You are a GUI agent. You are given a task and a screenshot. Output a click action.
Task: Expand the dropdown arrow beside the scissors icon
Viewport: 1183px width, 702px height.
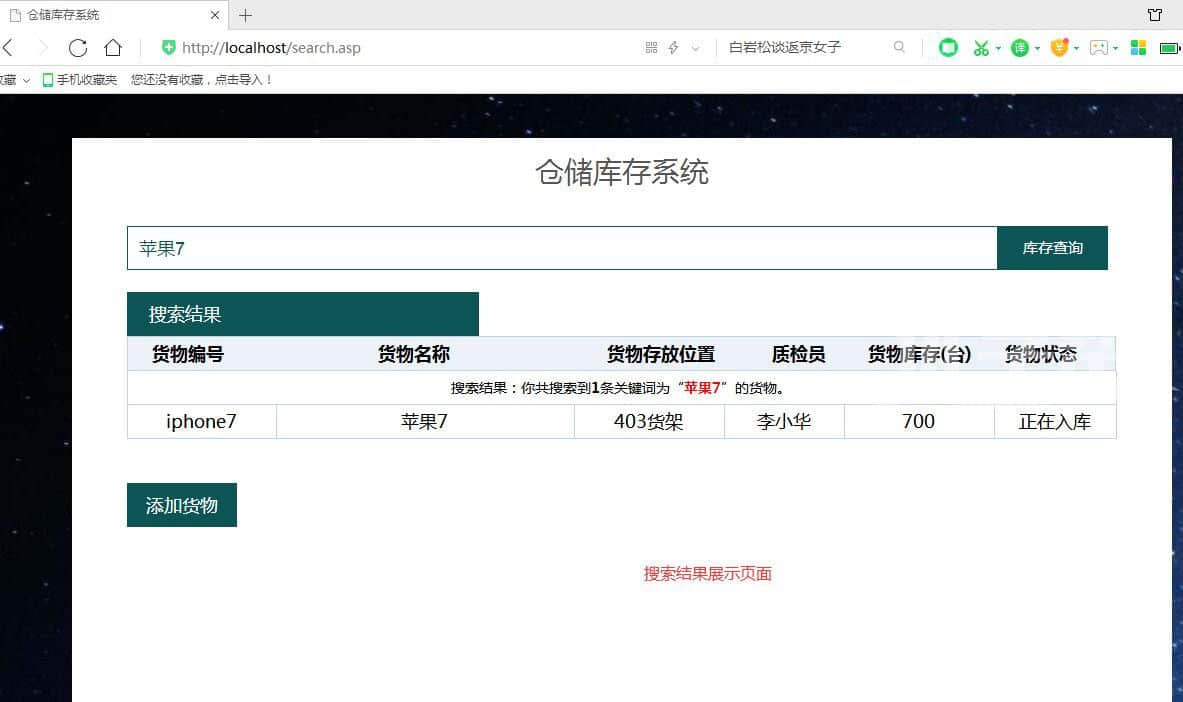point(998,48)
